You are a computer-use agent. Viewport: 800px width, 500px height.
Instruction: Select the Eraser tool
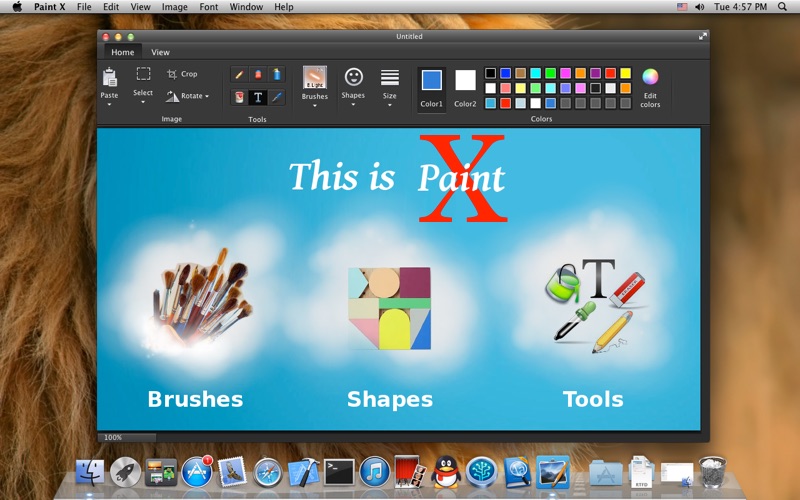[258, 74]
